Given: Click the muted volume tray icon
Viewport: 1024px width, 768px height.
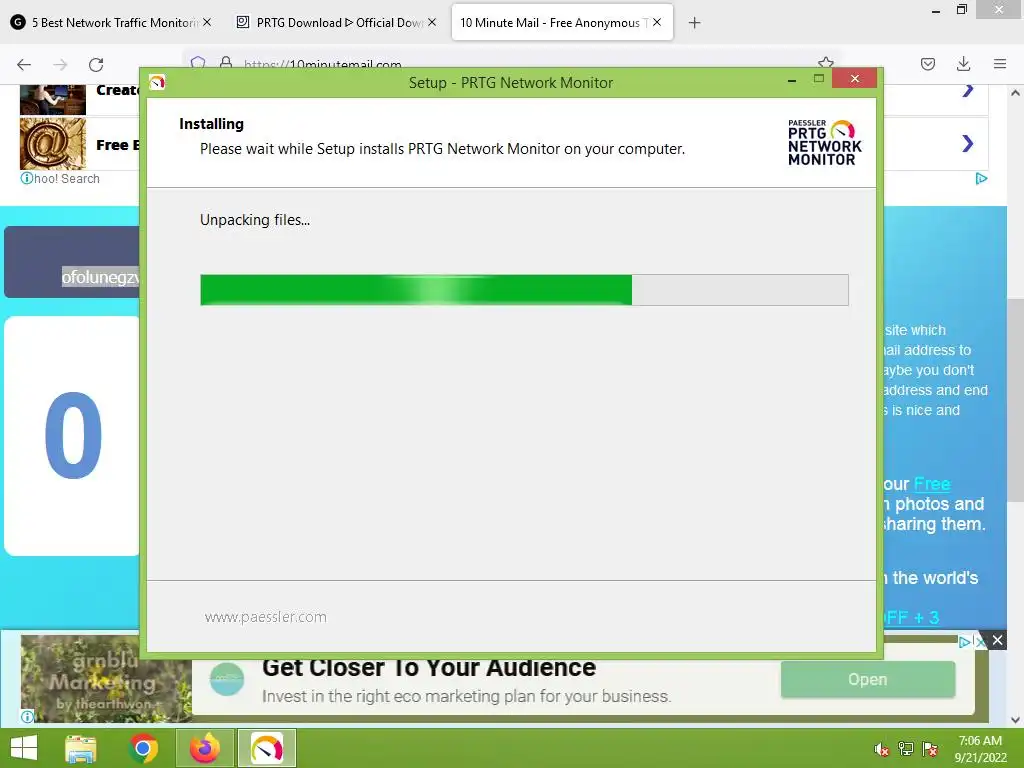Looking at the screenshot, I should coord(881,749).
